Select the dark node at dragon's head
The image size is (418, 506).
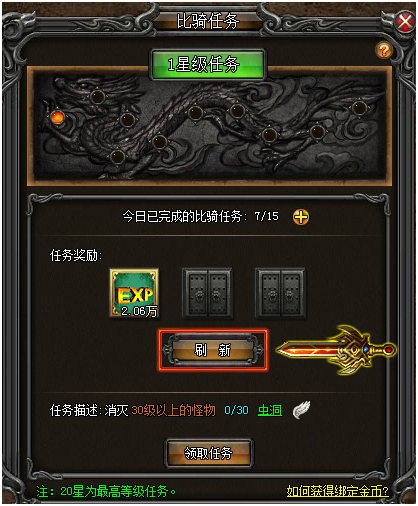(97, 97)
